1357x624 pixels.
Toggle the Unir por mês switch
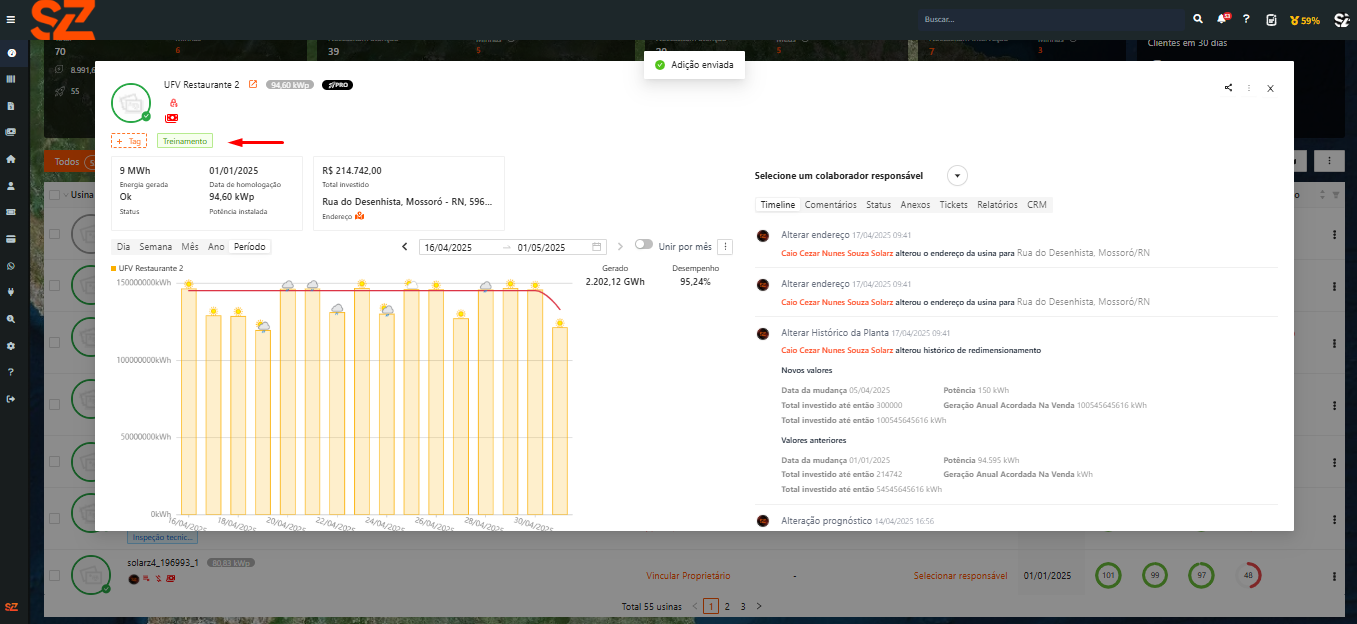(x=643, y=245)
